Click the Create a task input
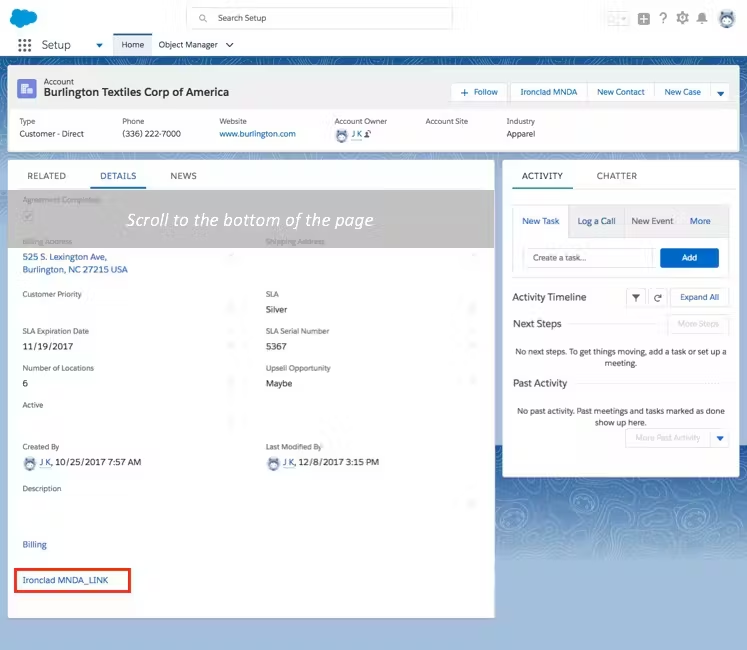 590,258
